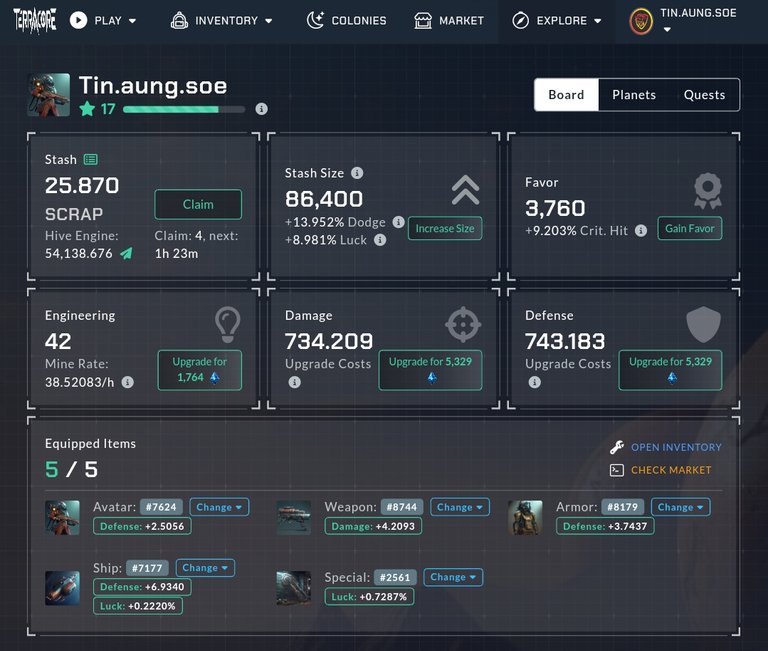Click the #2561 special ID tag
The height and width of the screenshot is (651, 768).
[395, 577]
